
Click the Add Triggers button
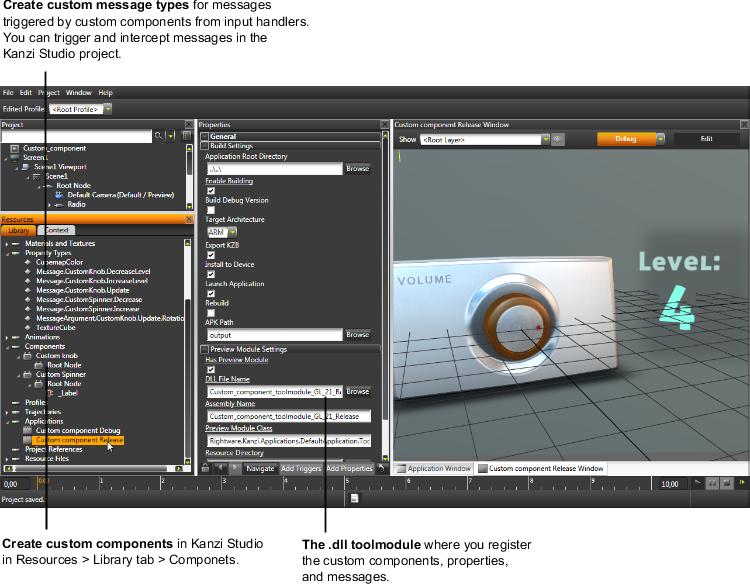point(301,468)
